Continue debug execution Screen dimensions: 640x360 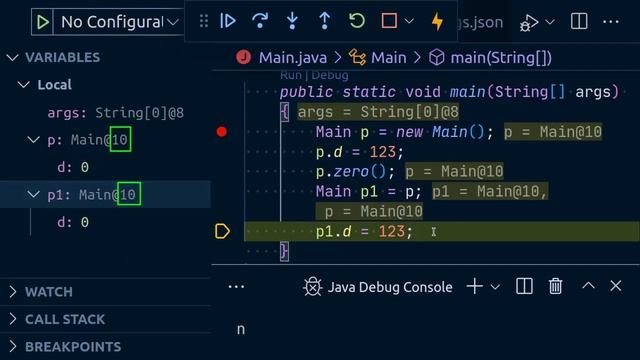pyautogui.click(x=228, y=21)
